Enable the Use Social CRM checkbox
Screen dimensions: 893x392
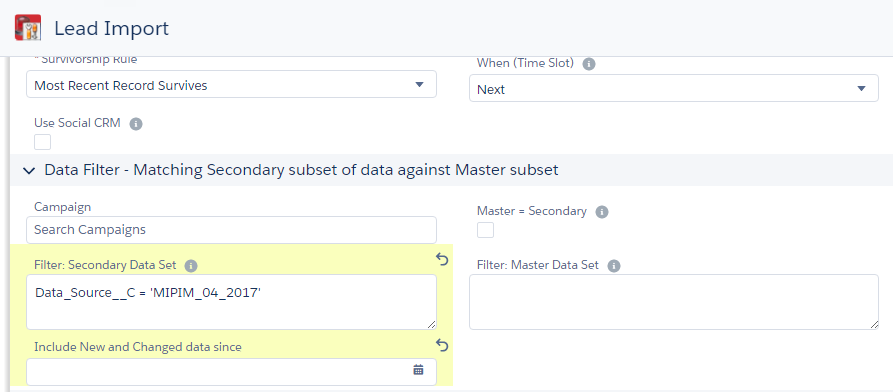pyautogui.click(x=43, y=142)
